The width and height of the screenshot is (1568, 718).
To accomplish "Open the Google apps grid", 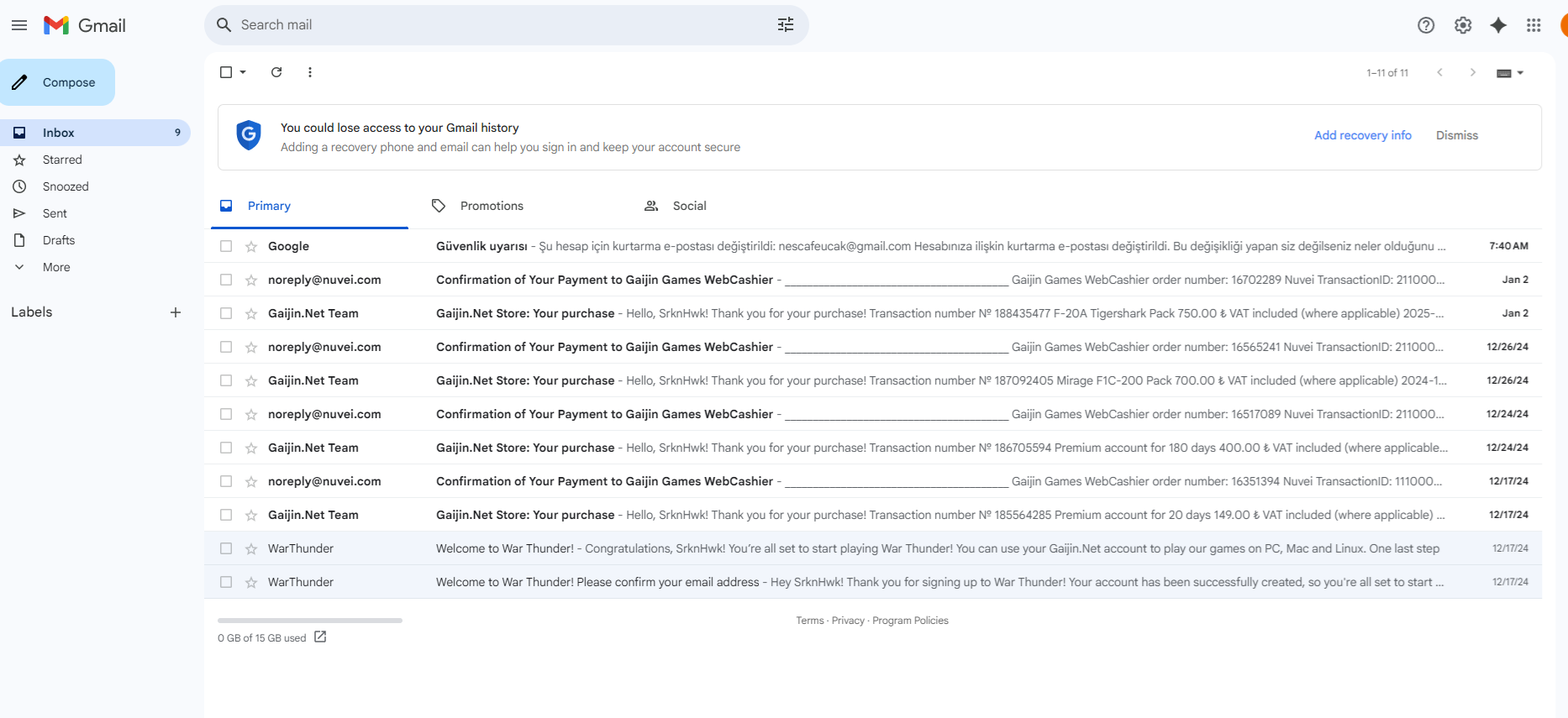I will pos(1534,25).
